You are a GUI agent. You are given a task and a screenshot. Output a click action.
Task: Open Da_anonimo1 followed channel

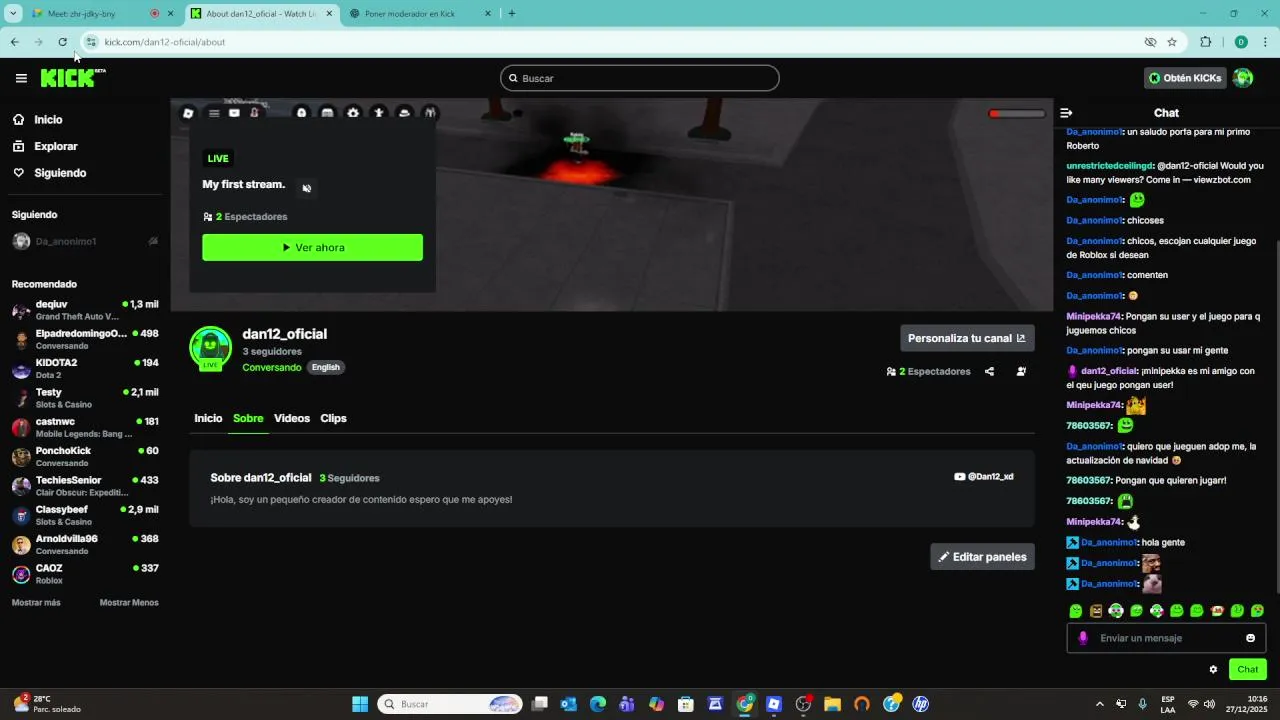tap(85, 241)
